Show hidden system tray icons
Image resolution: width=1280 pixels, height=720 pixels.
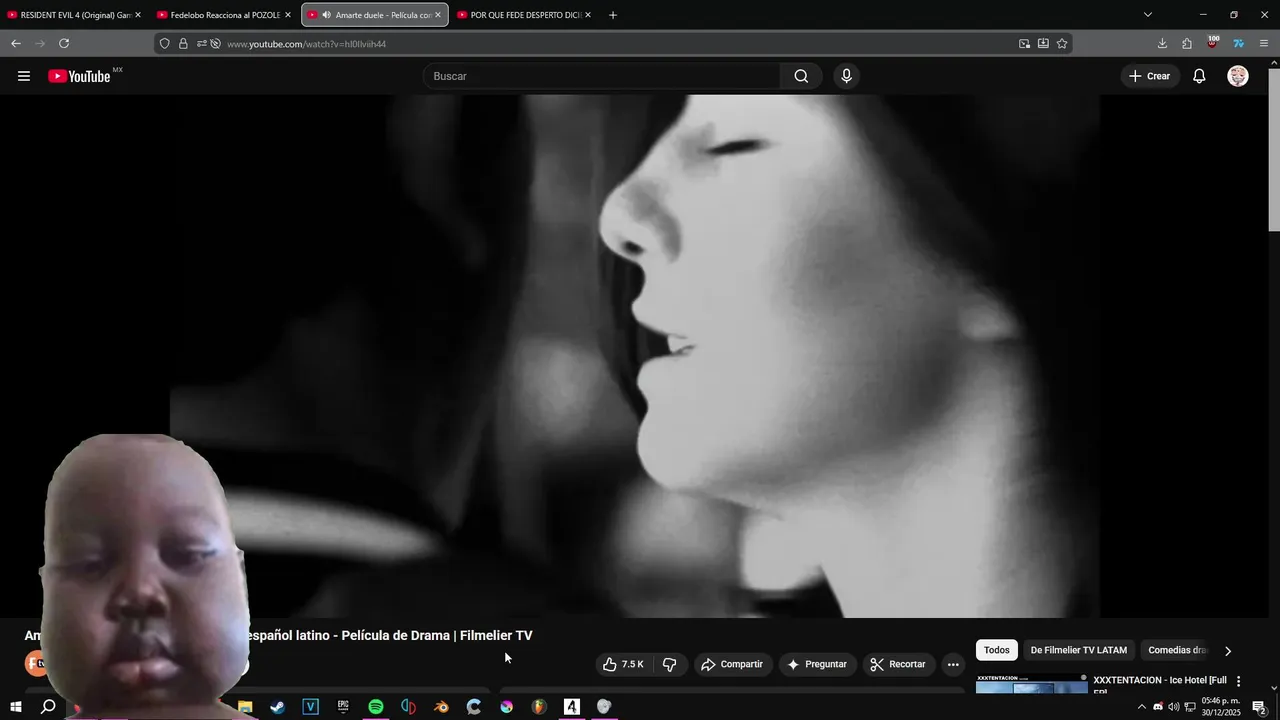click(1142, 707)
